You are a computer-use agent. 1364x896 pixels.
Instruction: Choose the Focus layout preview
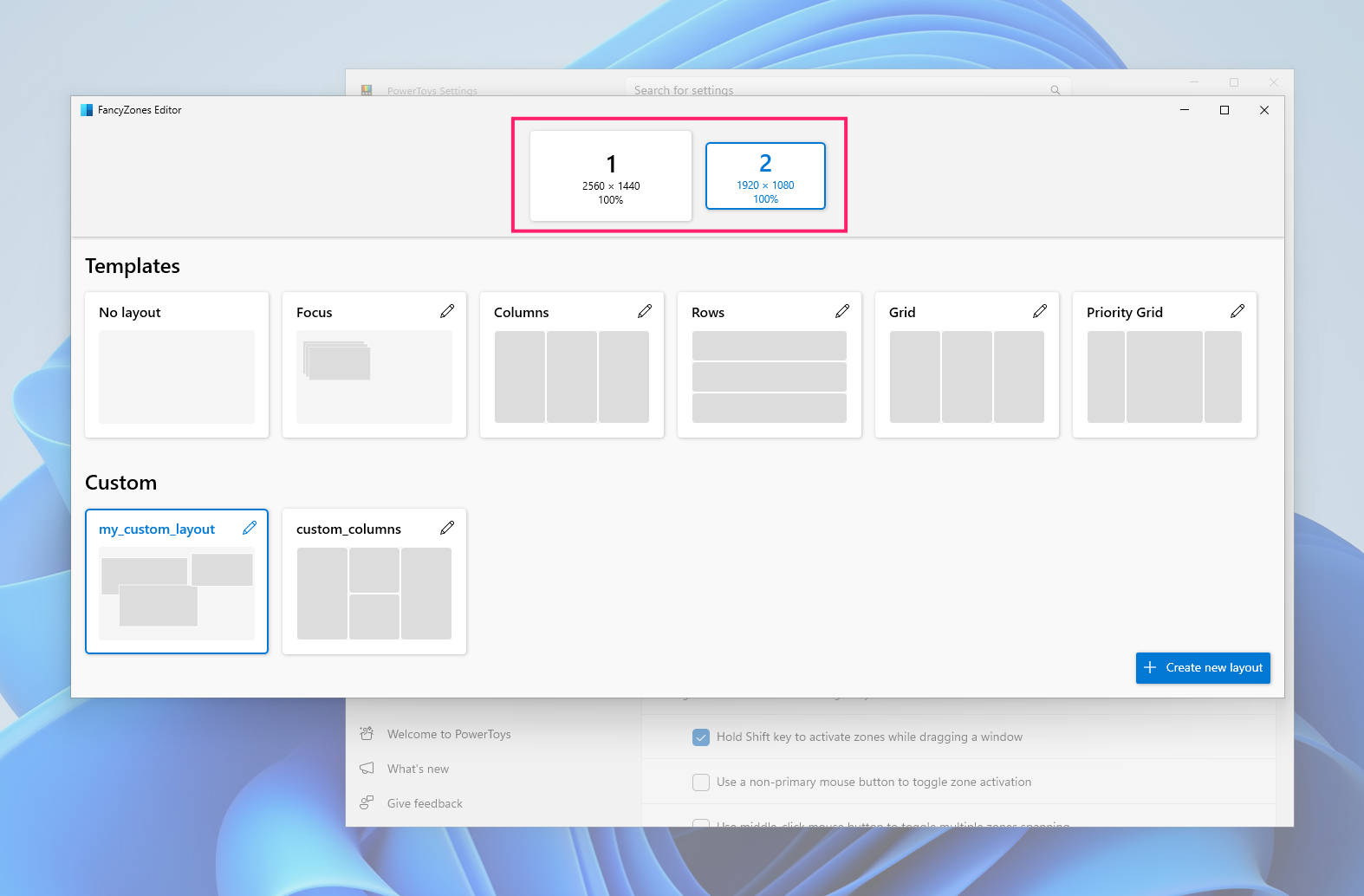click(x=374, y=377)
